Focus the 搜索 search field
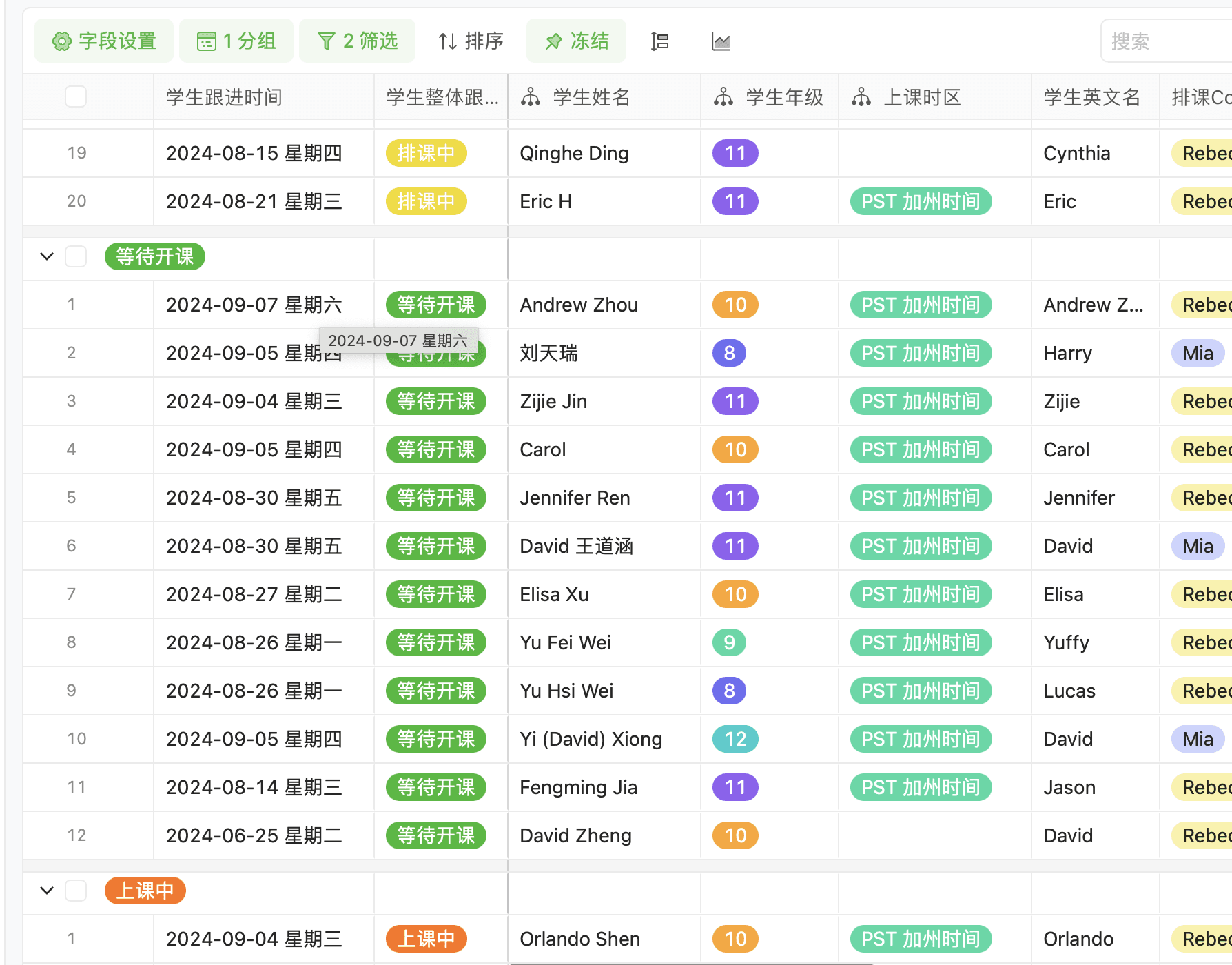The width and height of the screenshot is (1232, 965). pos(1167,41)
